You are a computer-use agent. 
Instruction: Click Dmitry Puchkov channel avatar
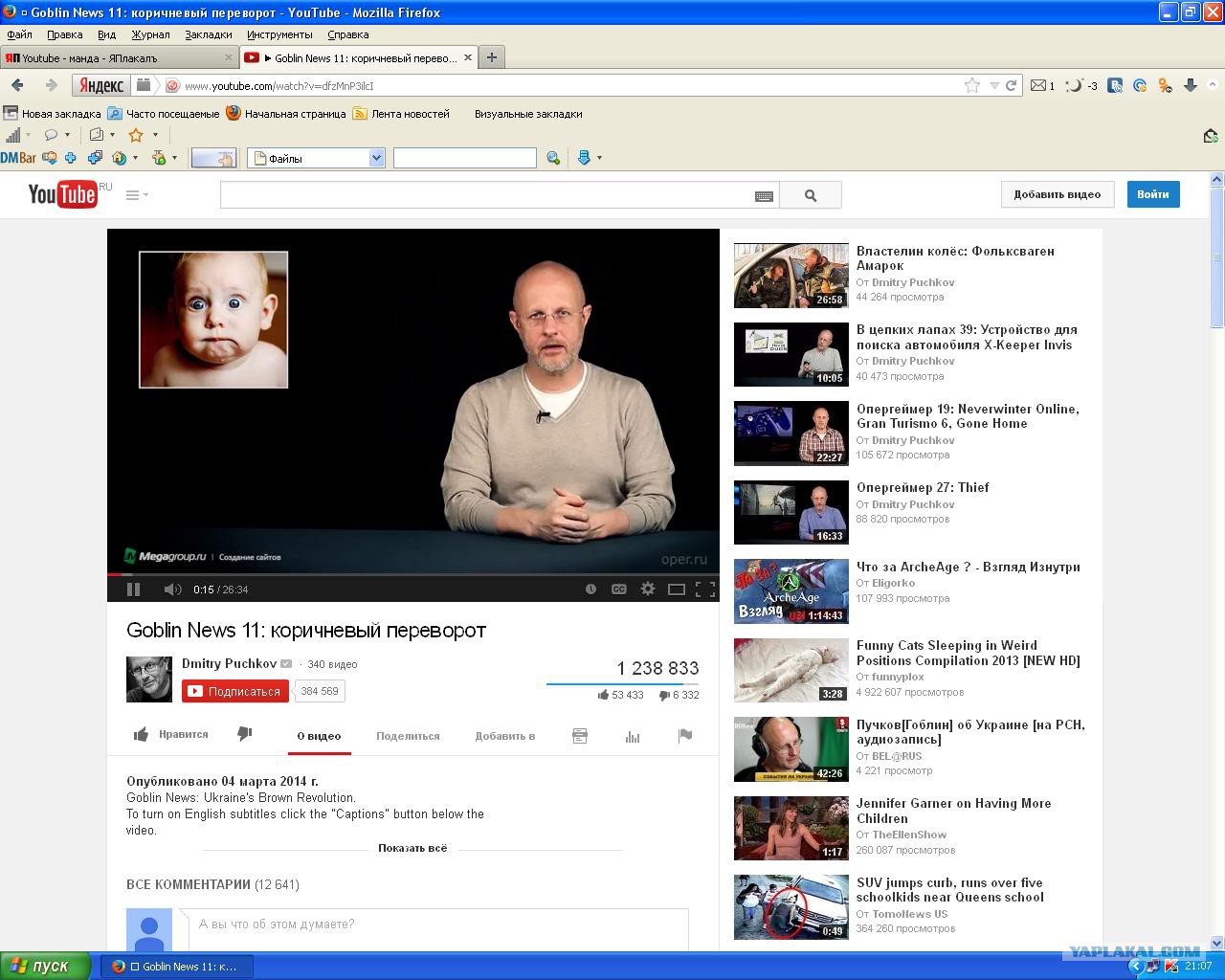click(x=149, y=679)
